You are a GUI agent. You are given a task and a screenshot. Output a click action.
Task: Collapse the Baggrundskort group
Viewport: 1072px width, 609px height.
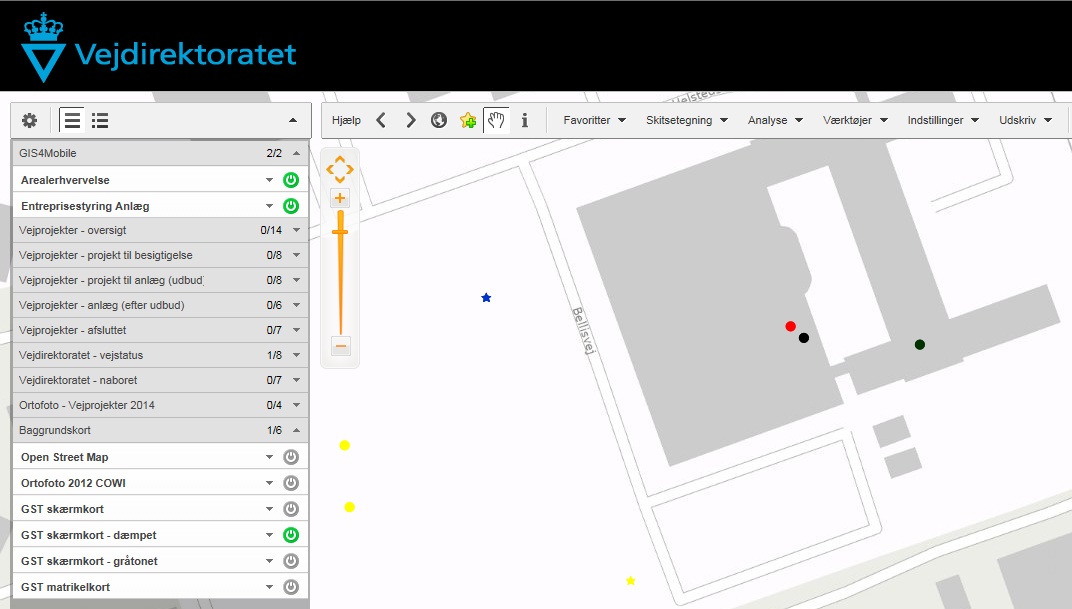[296, 430]
